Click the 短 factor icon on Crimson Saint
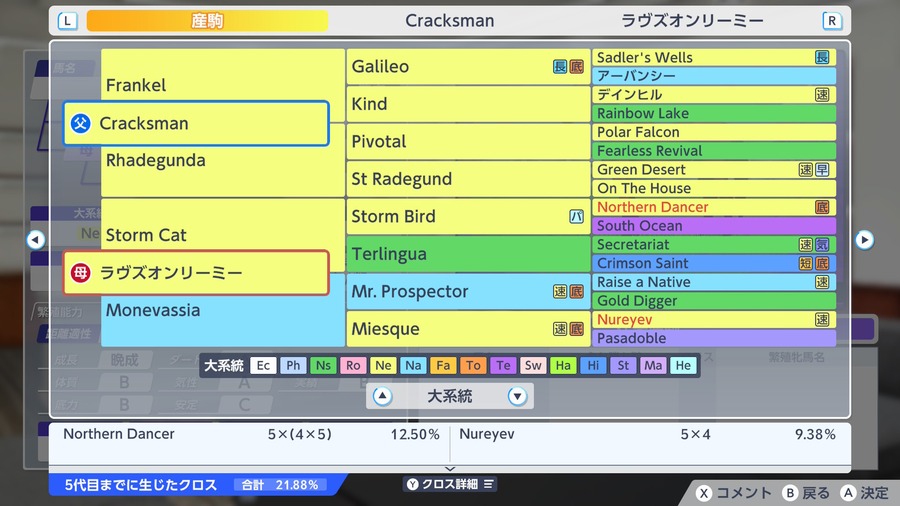The height and width of the screenshot is (506, 900). click(x=806, y=263)
